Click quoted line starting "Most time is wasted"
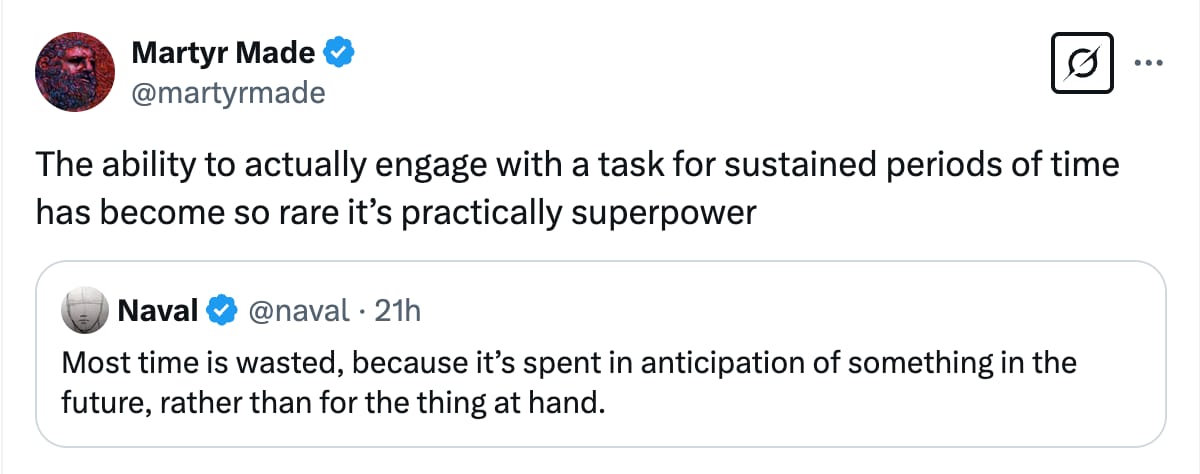Viewport: 1200px width, 474px height. (568, 362)
